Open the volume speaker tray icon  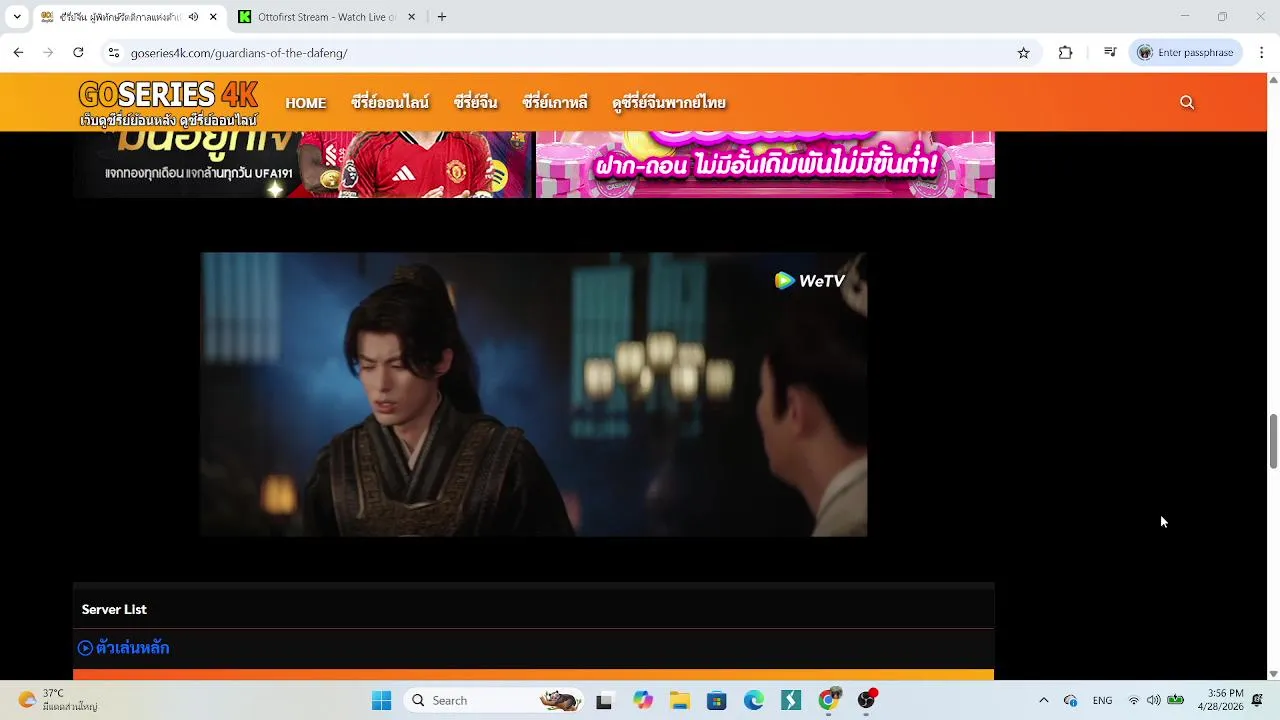tap(1154, 700)
